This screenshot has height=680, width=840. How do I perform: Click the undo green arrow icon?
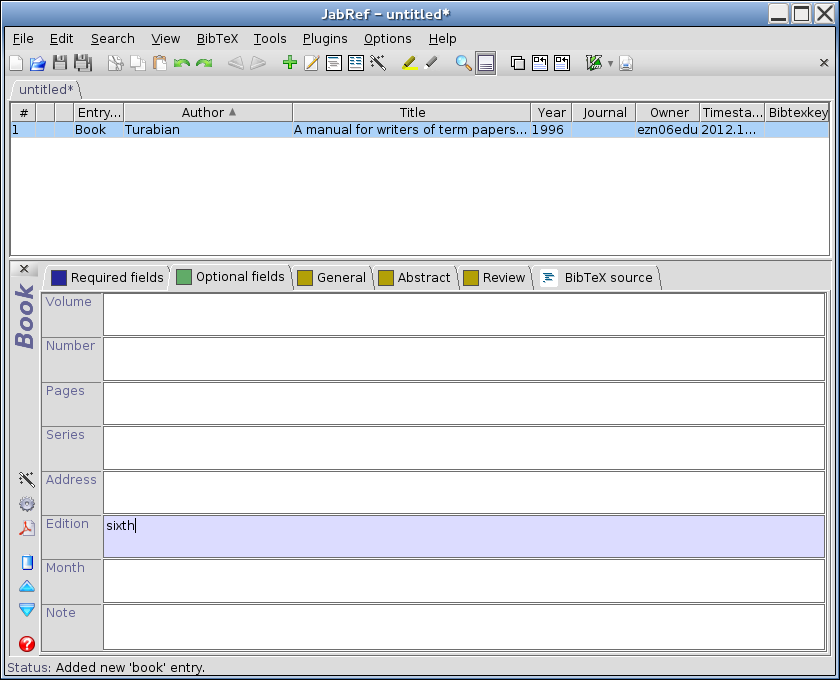[x=181, y=63]
